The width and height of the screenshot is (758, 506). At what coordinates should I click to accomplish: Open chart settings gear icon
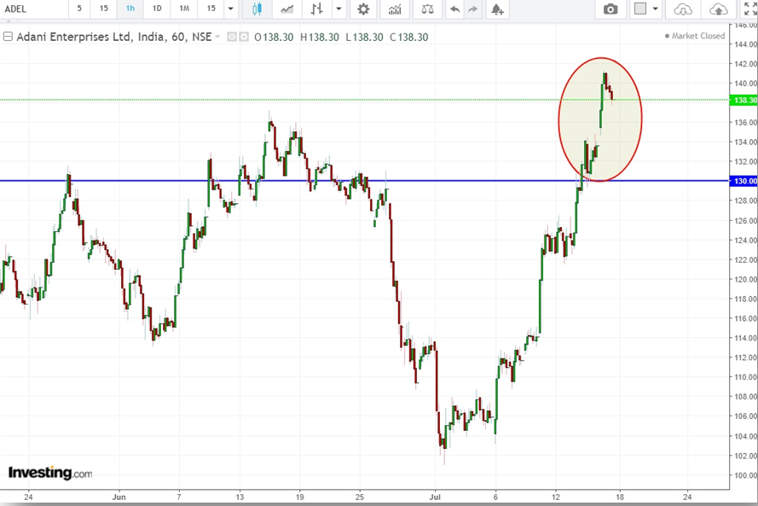[x=364, y=9]
